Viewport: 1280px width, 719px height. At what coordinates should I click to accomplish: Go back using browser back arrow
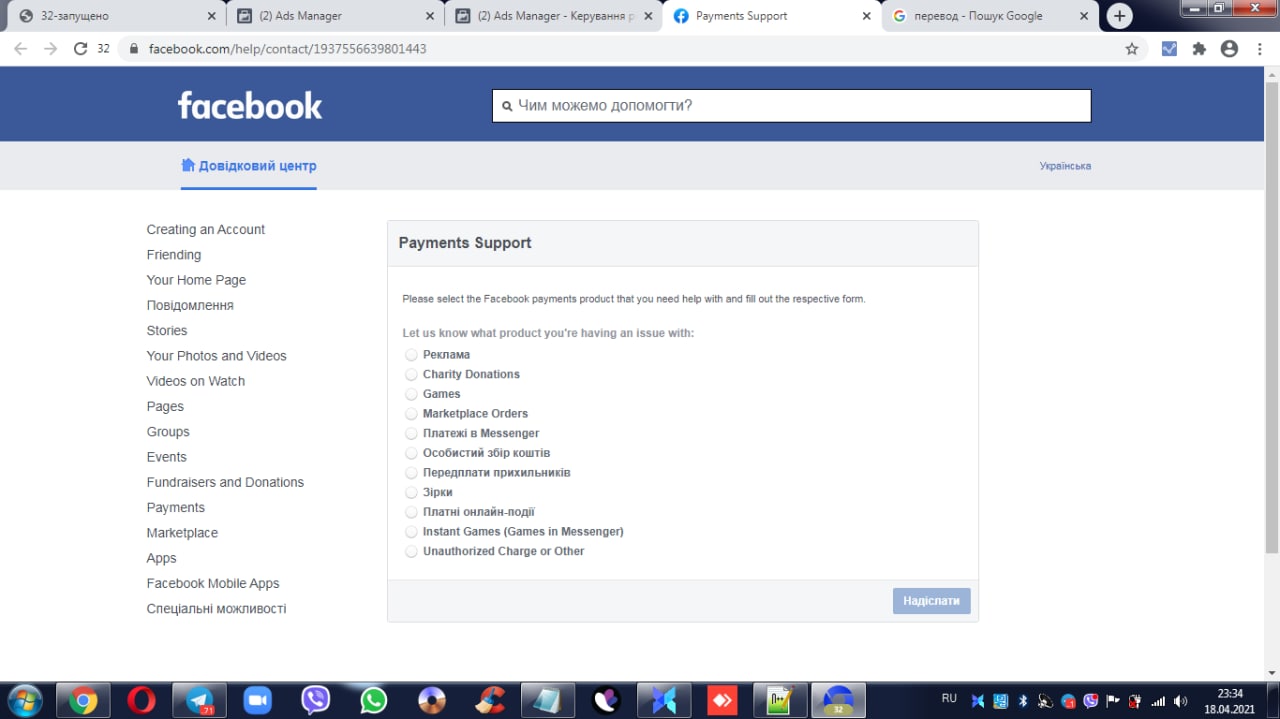[x=20, y=48]
